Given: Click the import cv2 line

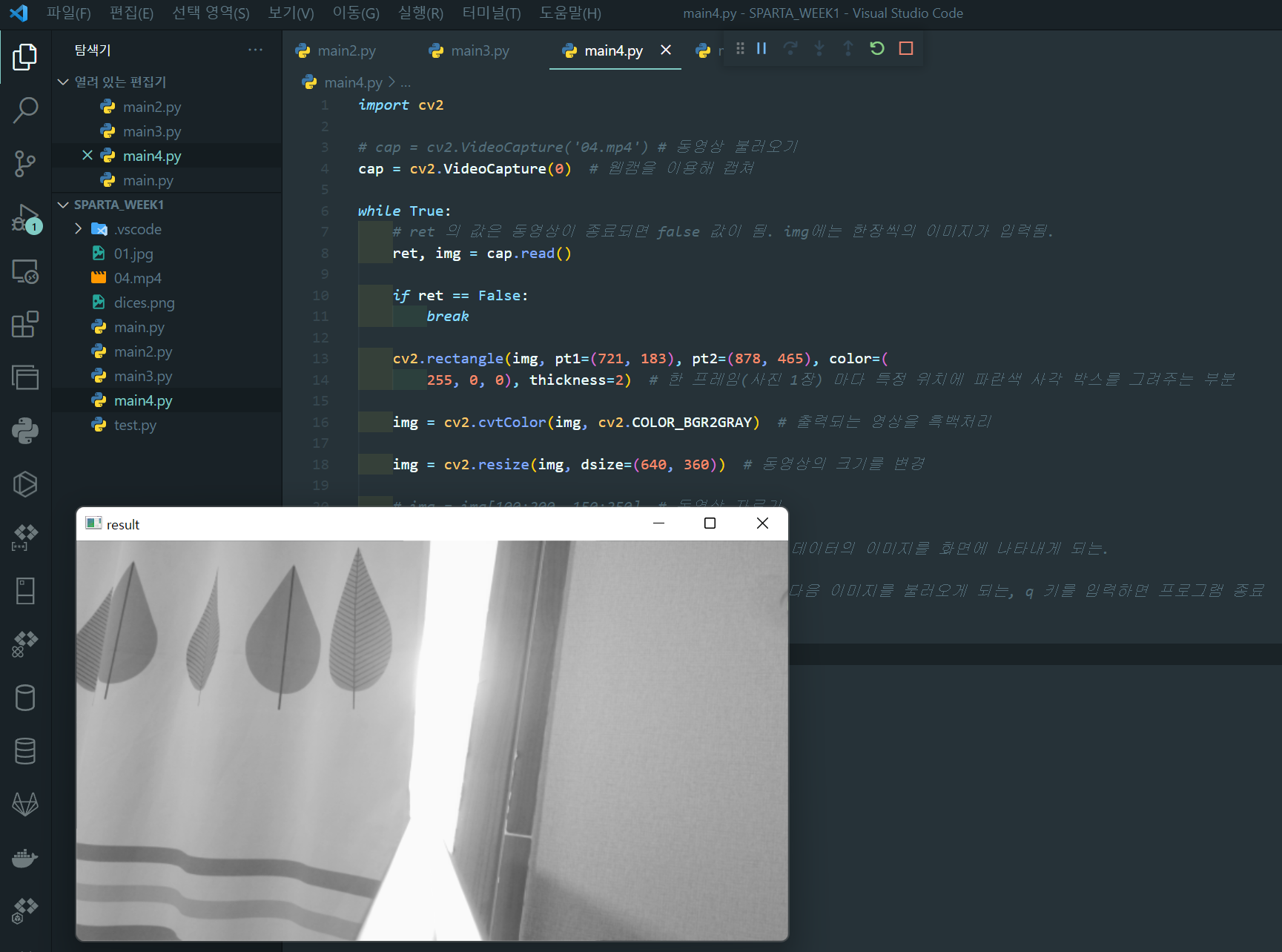Looking at the screenshot, I should coord(400,105).
